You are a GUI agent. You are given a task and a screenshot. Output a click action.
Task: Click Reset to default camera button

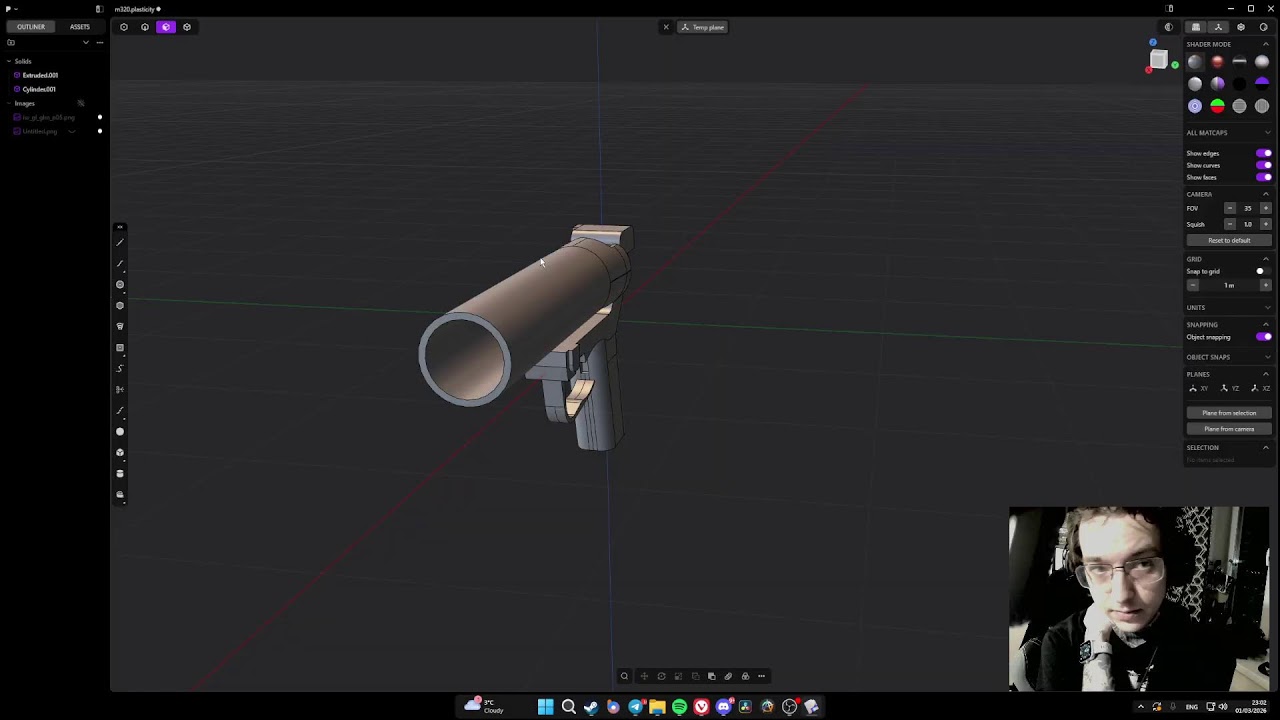(1229, 241)
